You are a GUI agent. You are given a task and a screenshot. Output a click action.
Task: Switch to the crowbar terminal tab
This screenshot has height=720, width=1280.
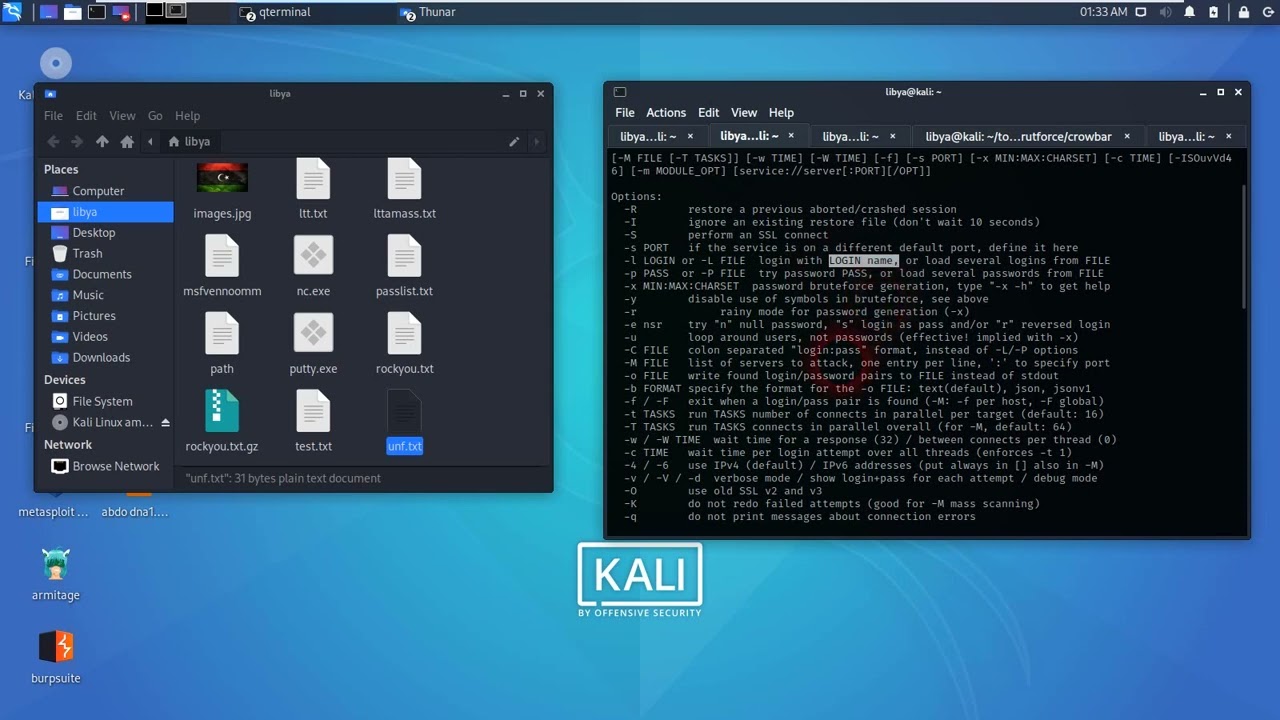point(1018,136)
